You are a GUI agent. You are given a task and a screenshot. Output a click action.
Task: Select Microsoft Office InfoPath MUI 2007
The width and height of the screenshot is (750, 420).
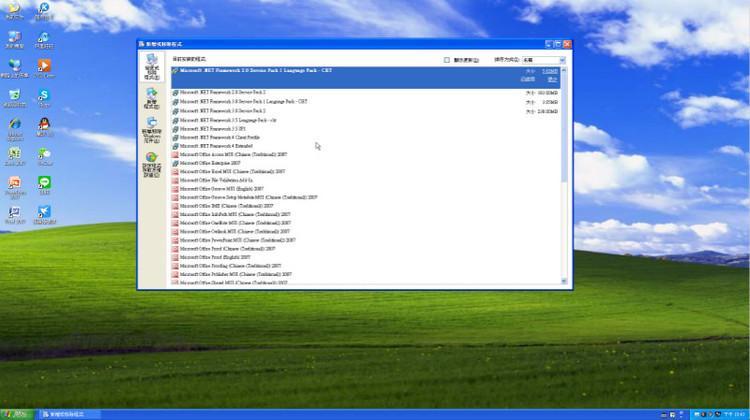[366, 215]
